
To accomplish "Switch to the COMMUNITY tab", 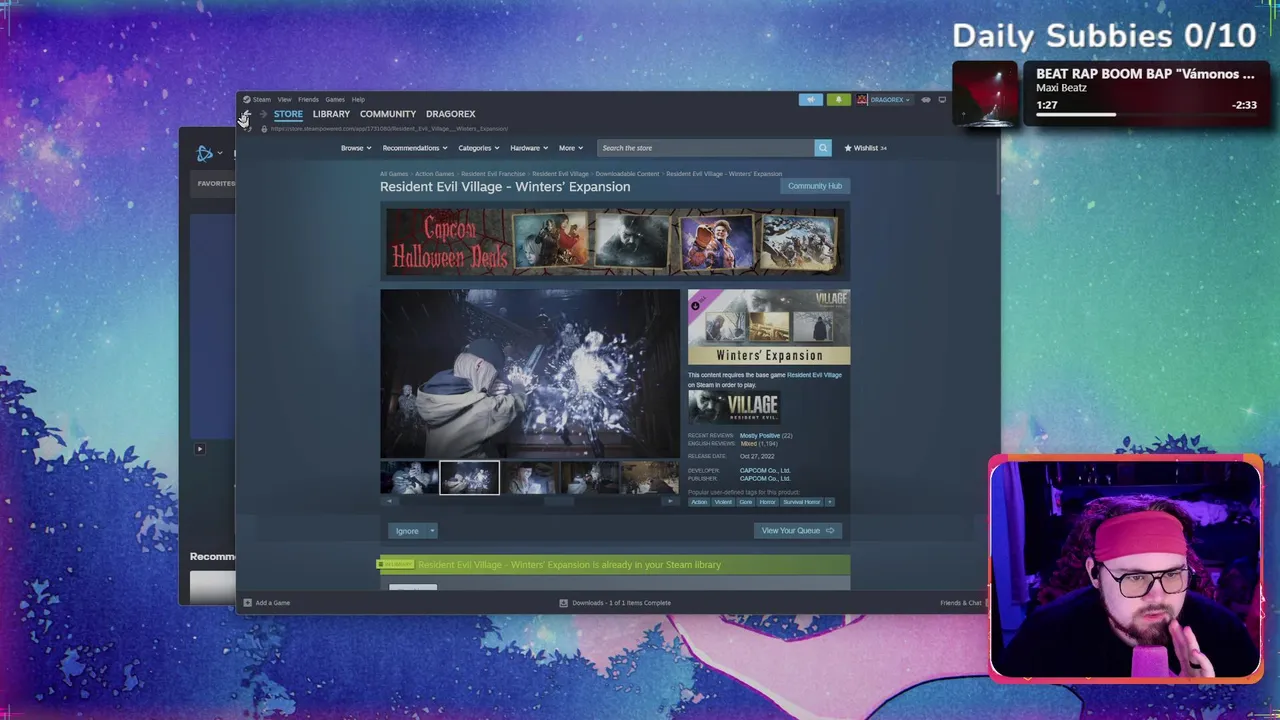I will (x=388, y=114).
